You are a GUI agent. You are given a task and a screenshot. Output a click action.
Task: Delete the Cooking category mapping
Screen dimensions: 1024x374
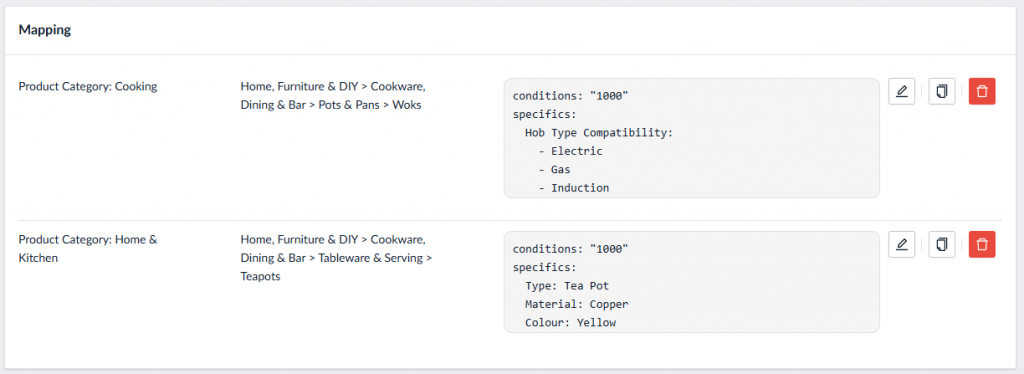(x=982, y=91)
